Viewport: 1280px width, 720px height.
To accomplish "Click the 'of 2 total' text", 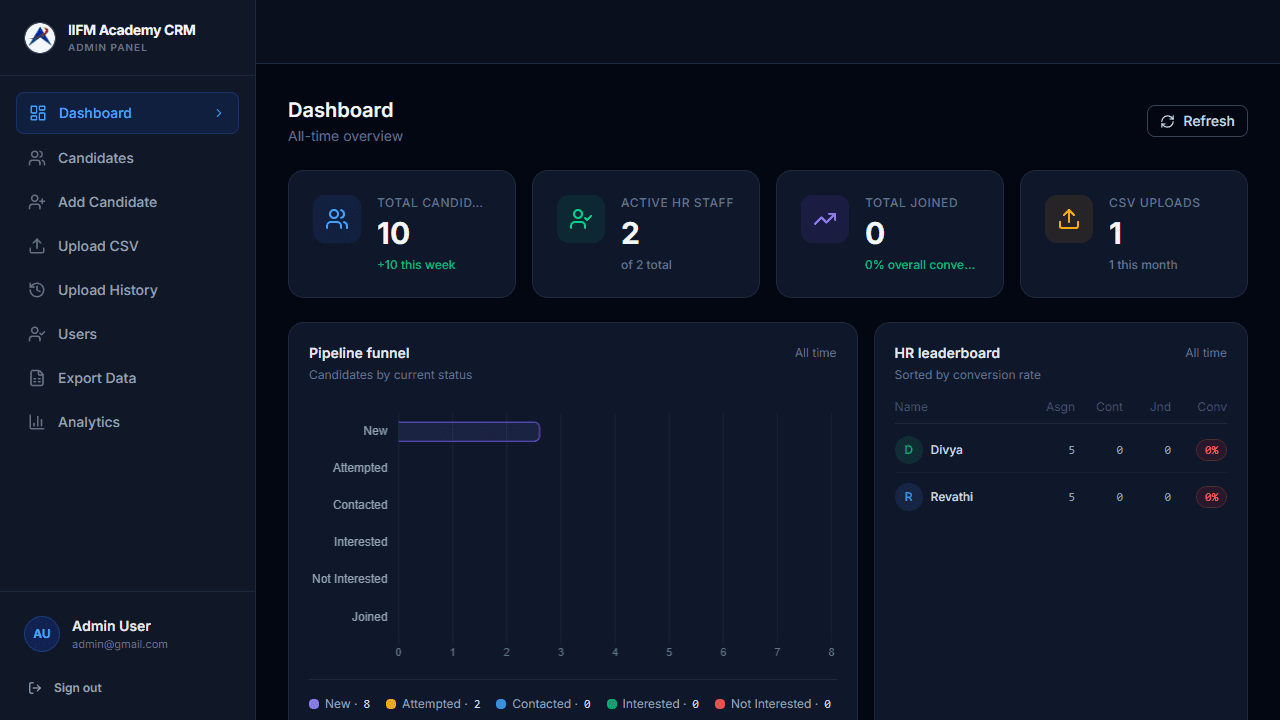I will point(646,265).
